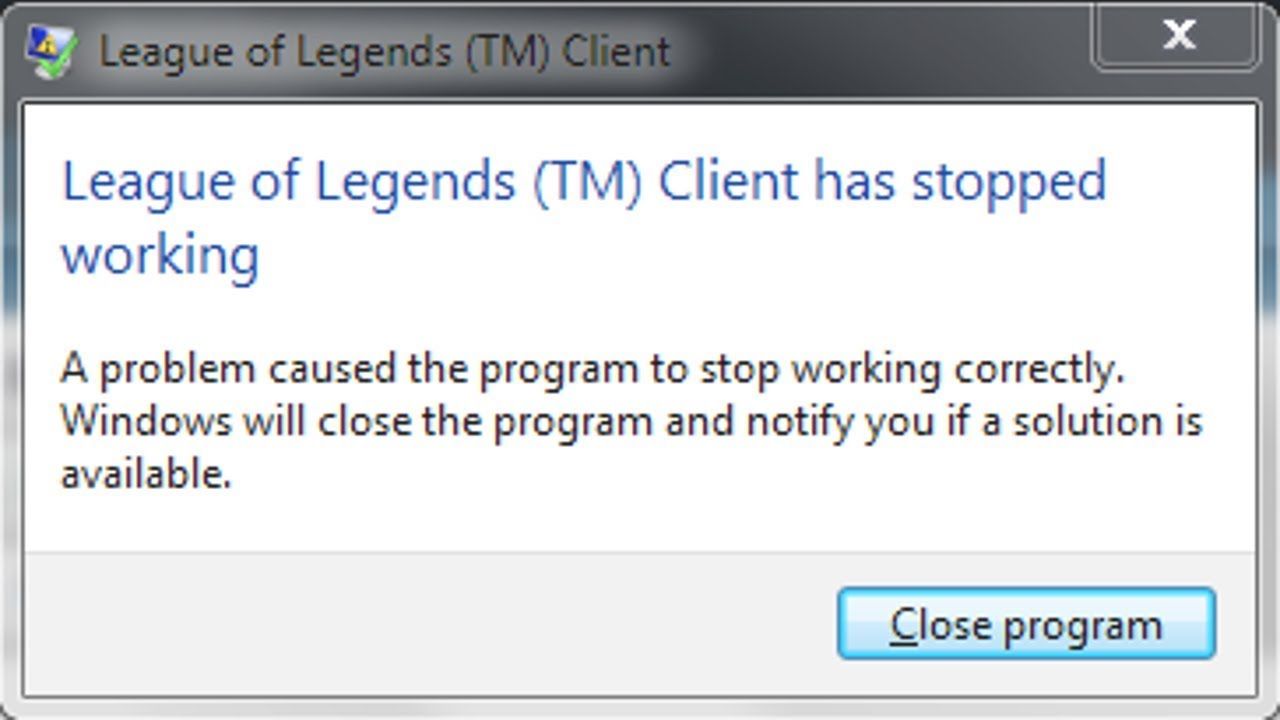
Task: Click the title bar text League of Legends (TM) Client
Action: click(385, 52)
